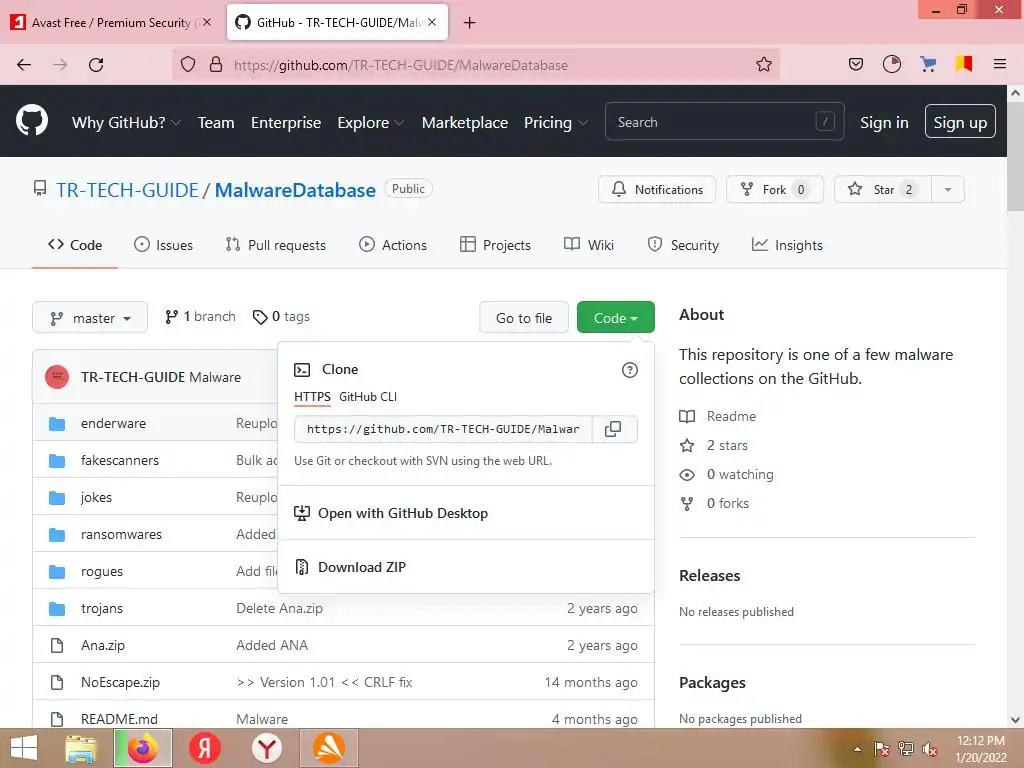Switch to the Projects tab
Screen dimensions: 1024x768
point(495,245)
